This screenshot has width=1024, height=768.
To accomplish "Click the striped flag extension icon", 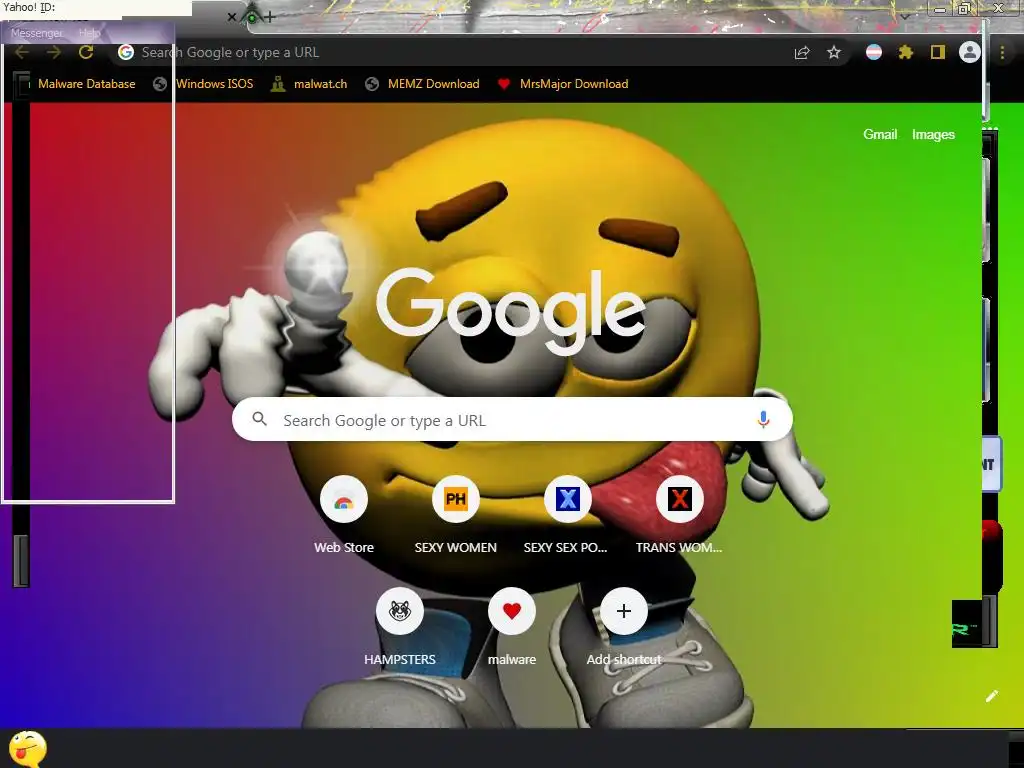I will coord(874,52).
